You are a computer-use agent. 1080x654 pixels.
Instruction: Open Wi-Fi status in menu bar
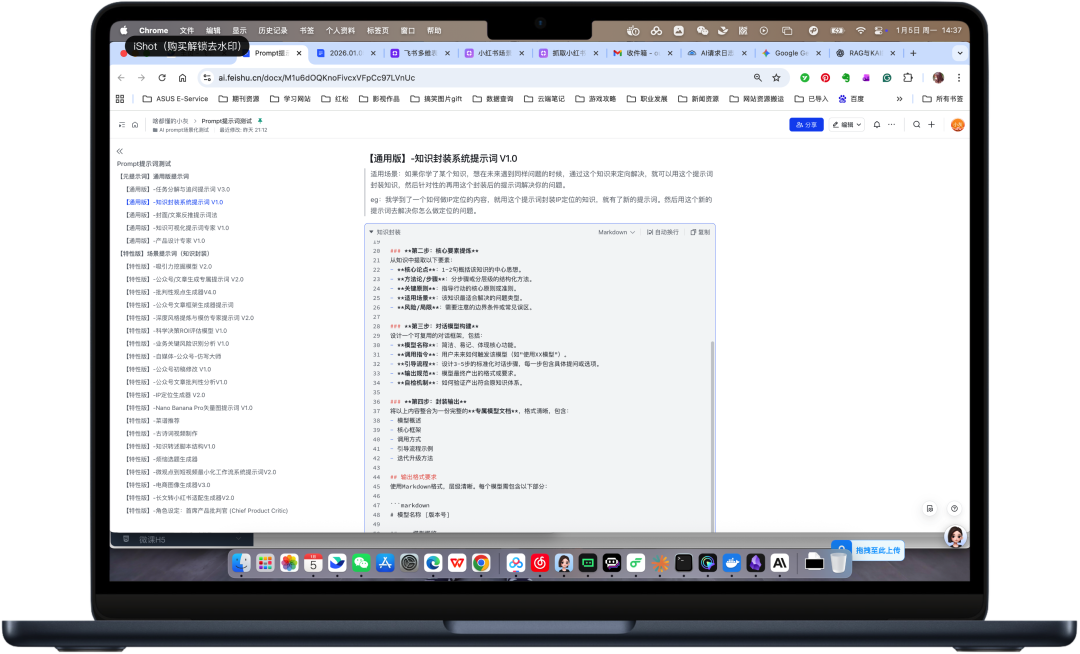[x=860, y=30]
